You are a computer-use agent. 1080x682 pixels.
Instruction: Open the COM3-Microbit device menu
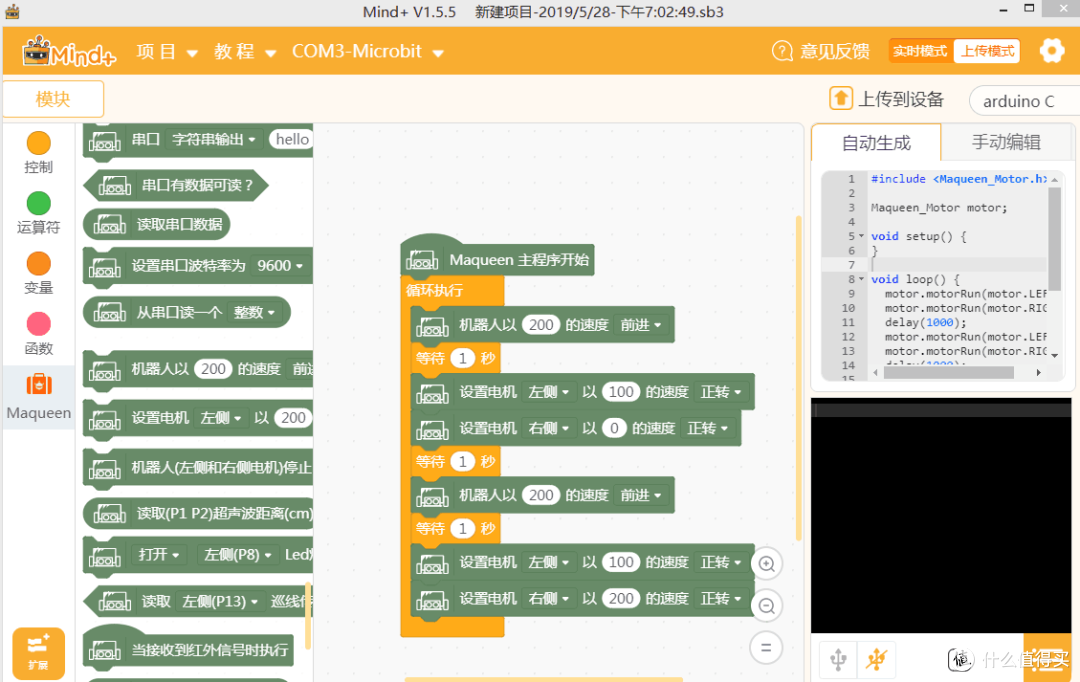[368, 52]
